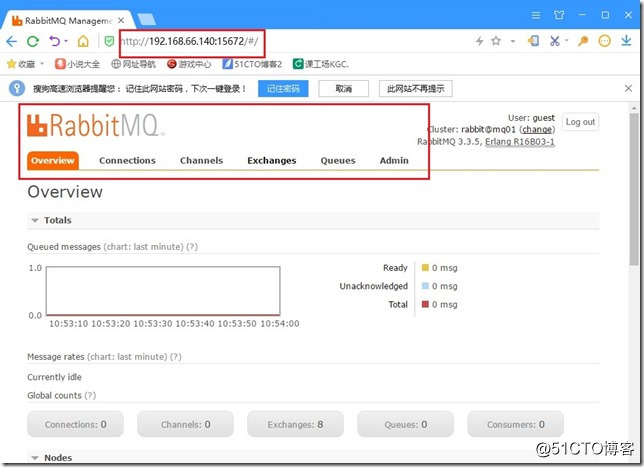
Task: Click the Channels: 0 count button
Action: click(x=186, y=424)
